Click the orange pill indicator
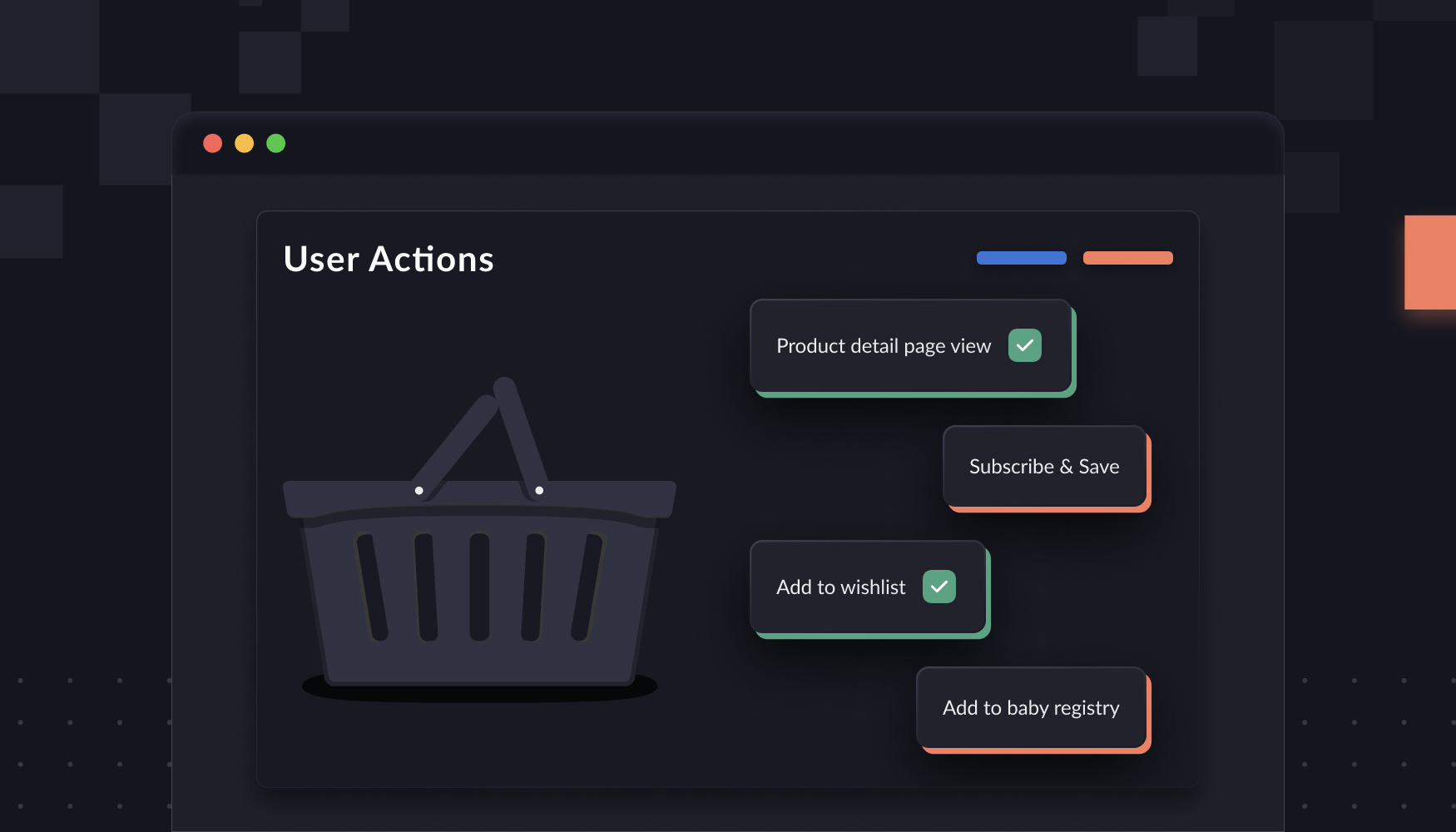This screenshot has width=1456, height=832. click(1128, 258)
